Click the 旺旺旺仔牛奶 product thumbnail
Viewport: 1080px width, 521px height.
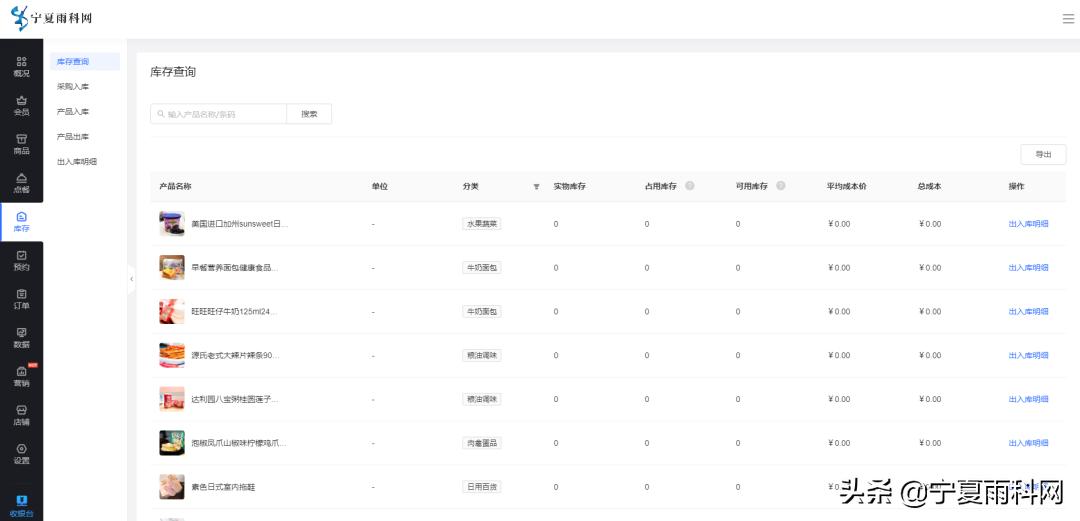tap(172, 311)
